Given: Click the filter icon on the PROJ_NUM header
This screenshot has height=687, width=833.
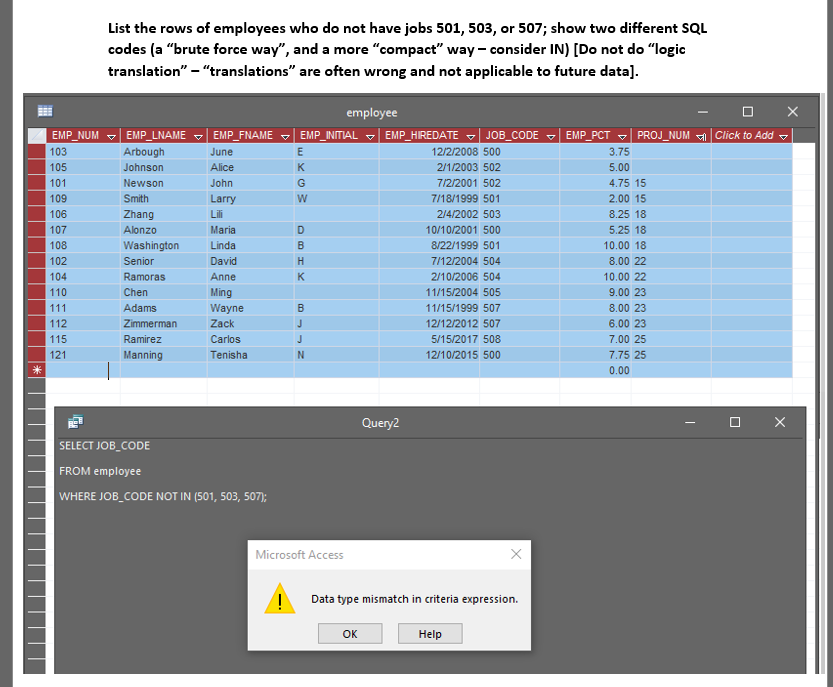Looking at the screenshot, I should tap(700, 135).
